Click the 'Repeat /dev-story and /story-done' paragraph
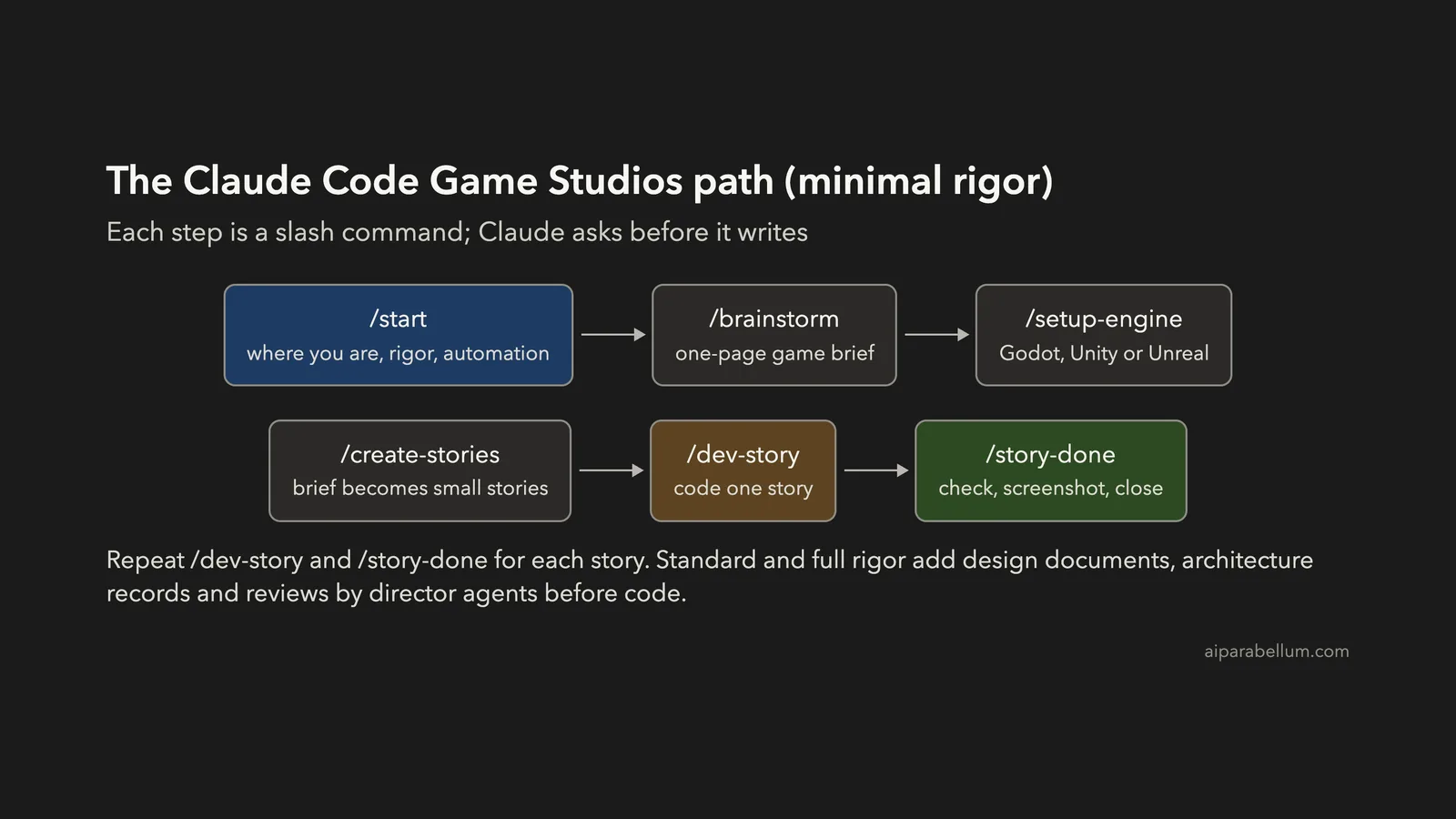Screen dimensions: 1456x819 coord(710,576)
